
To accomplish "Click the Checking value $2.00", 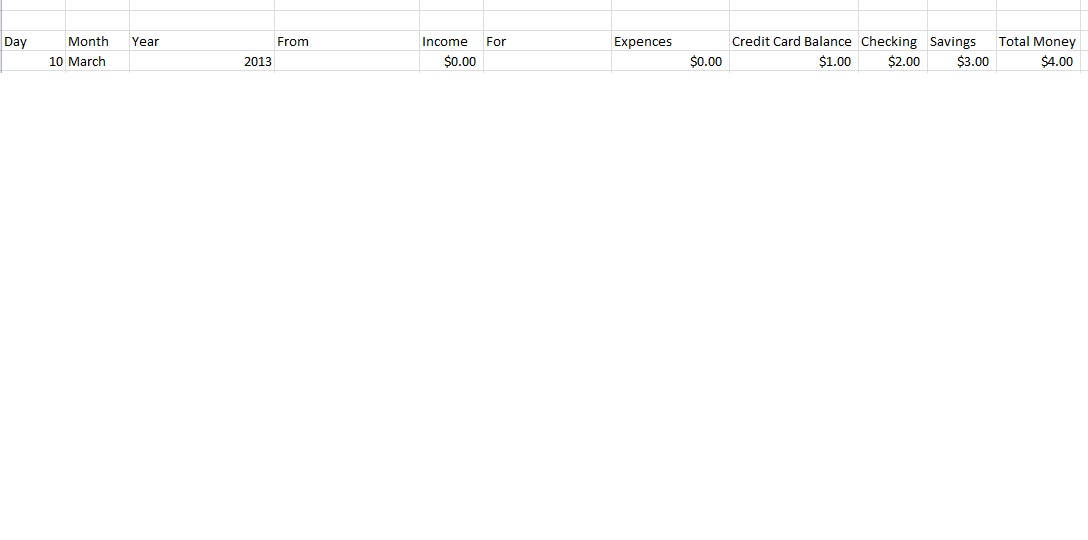I will pos(893,61).
